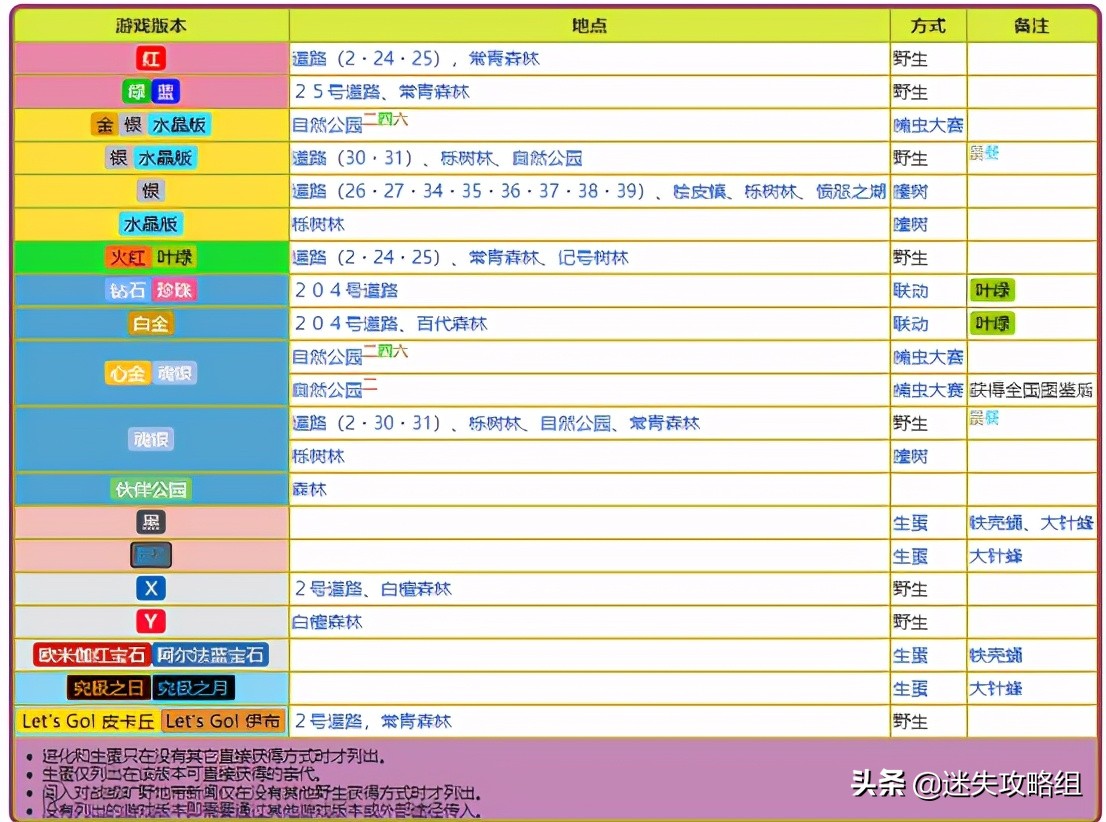Click the 白金 version badge
The width and height of the screenshot is (1106, 822).
coord(151,323)
